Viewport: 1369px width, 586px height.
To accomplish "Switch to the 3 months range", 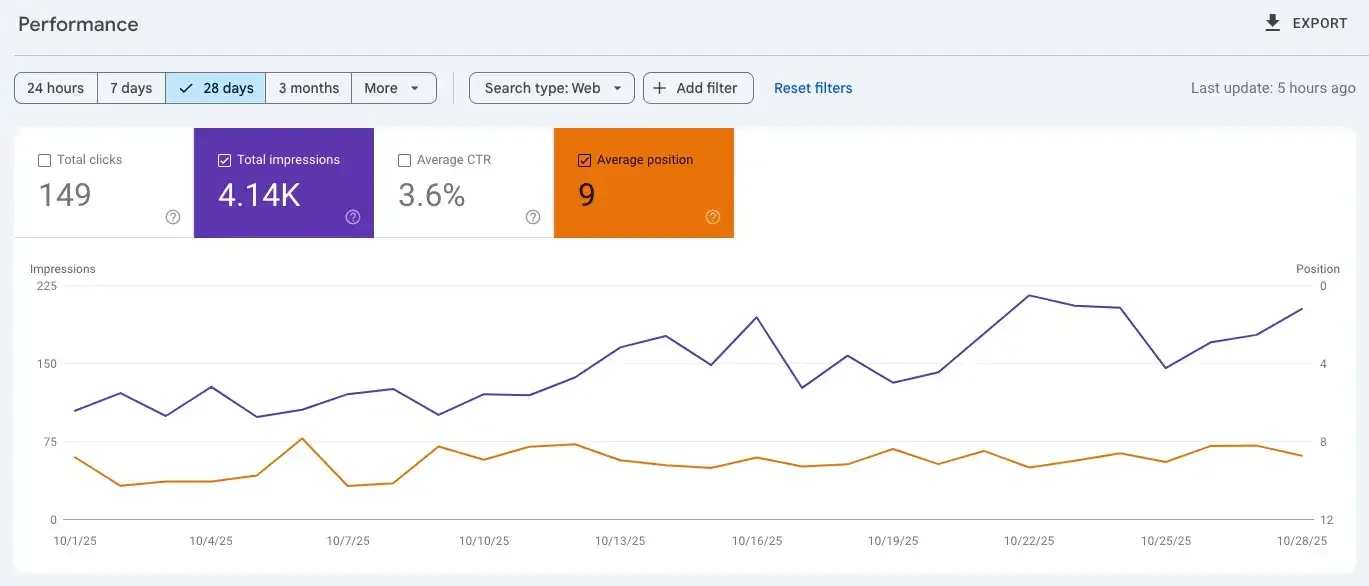I will [309, 88].
